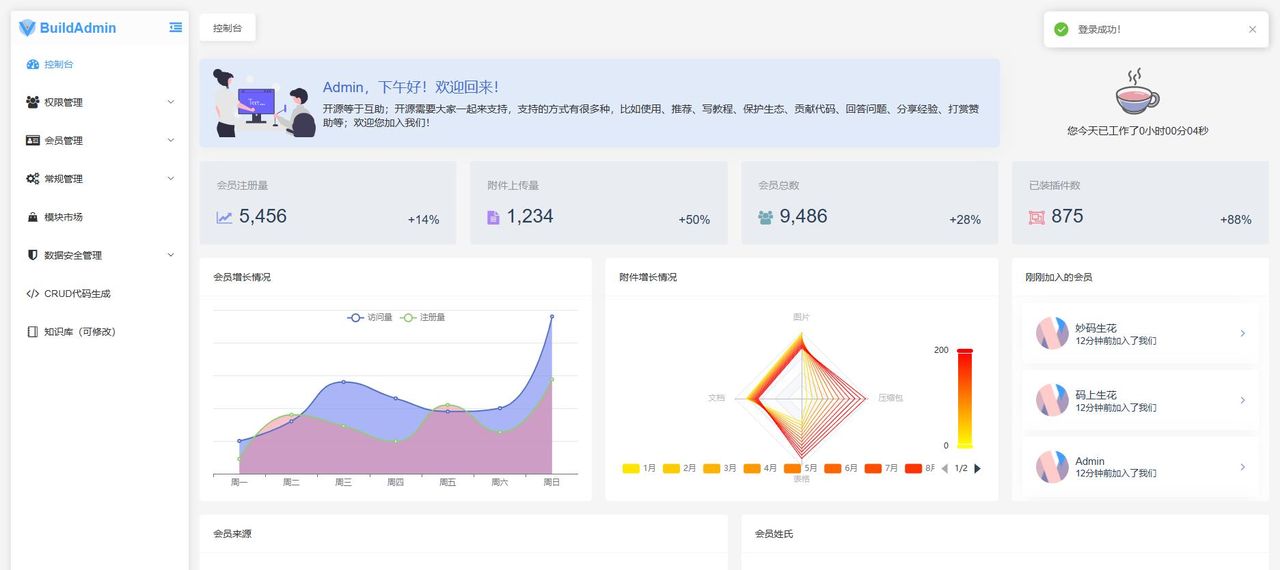Toggle the 注册量 series in chart legend
Screen dimensions: 1280x570
point(422,317)
